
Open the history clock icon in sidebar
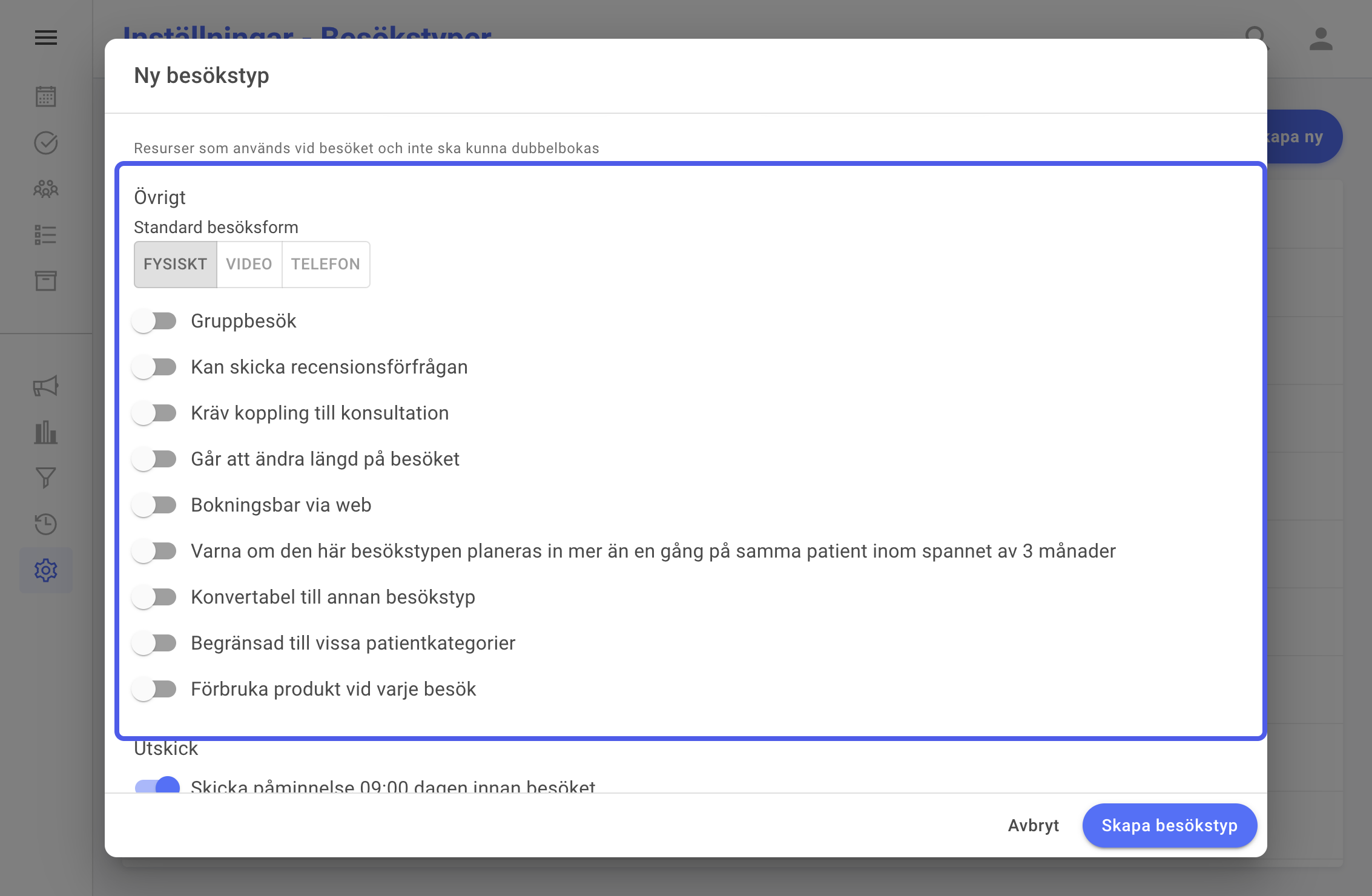click(x=46, y=524)
